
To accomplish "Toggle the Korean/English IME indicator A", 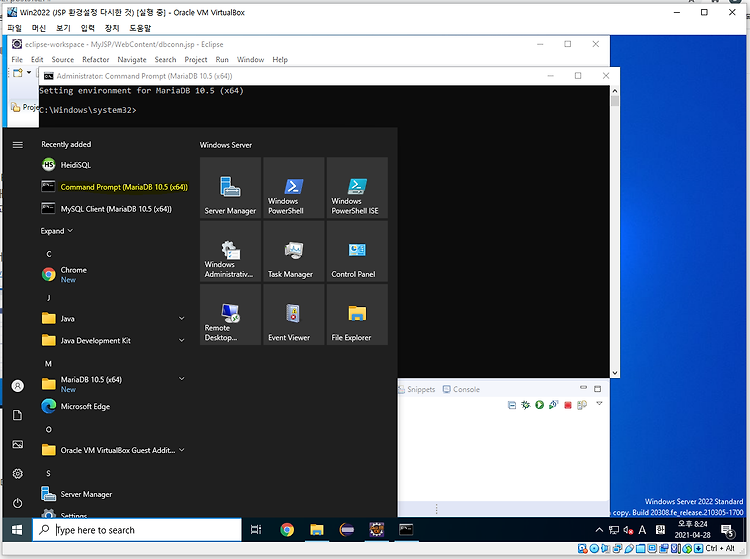I will pos(642,530).
